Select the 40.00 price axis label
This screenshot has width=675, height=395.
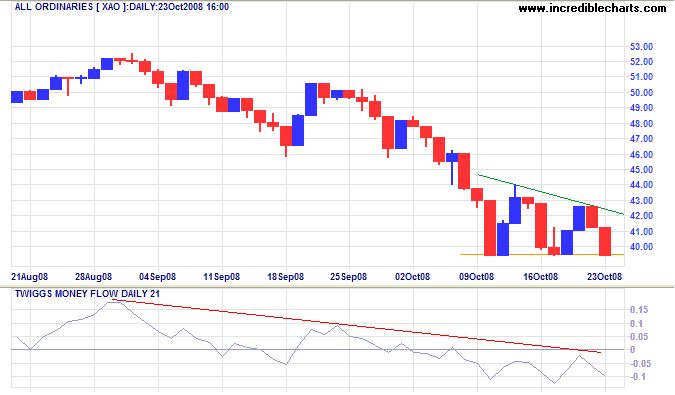[641, 247]
